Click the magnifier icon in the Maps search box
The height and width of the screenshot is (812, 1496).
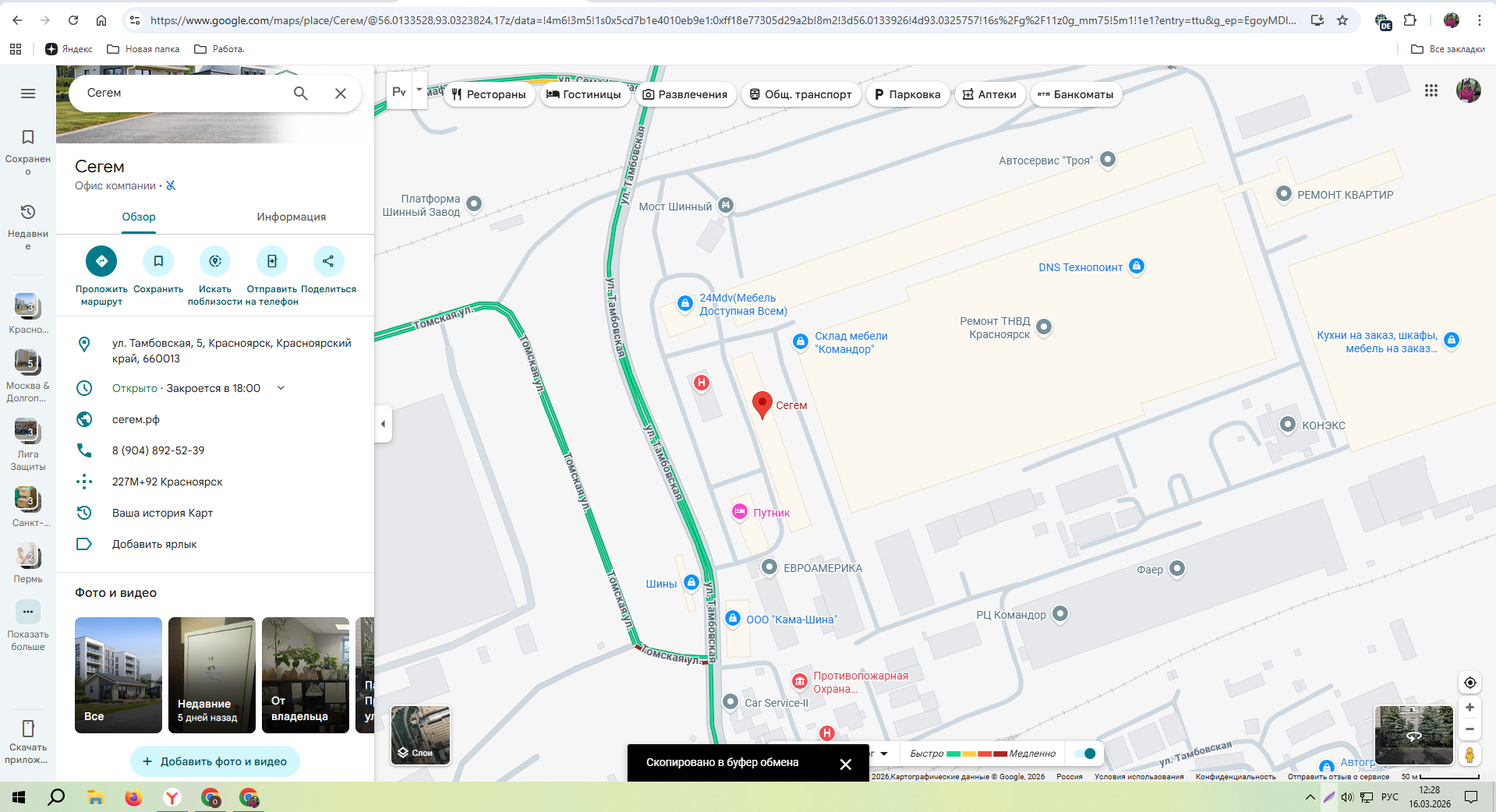(x=301, y=94)
